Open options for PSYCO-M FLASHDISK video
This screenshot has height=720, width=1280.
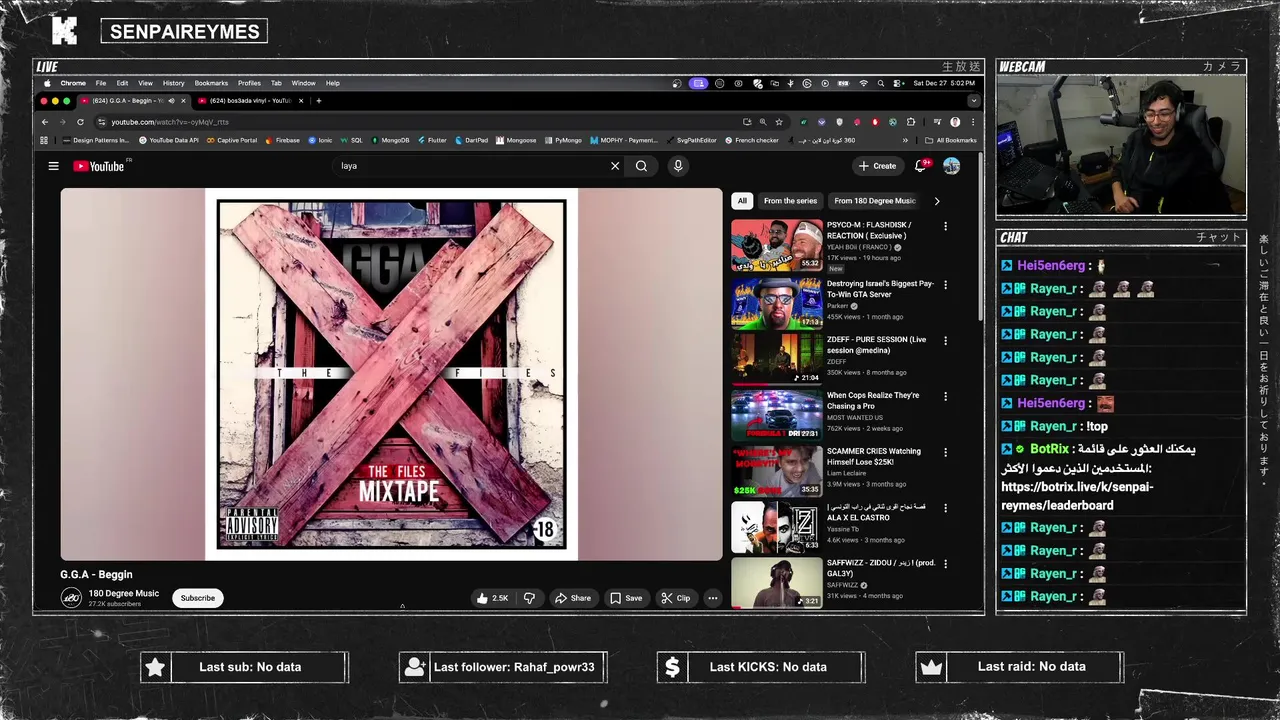(x=945, y=226)
